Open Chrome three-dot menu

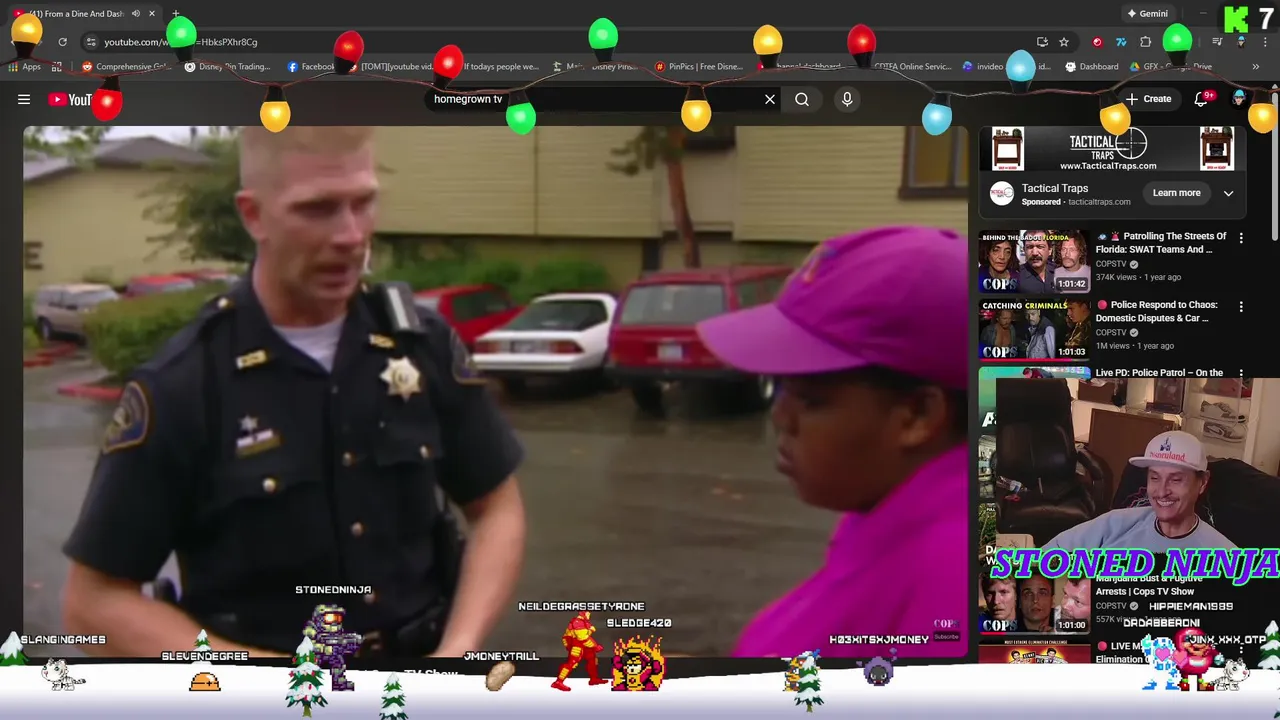tap(1266, 42)
